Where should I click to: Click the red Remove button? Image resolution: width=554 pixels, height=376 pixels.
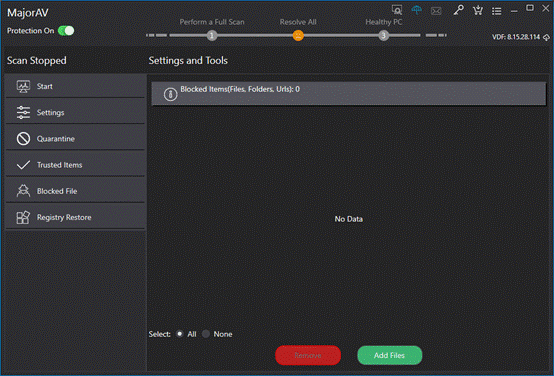(308, 355)
